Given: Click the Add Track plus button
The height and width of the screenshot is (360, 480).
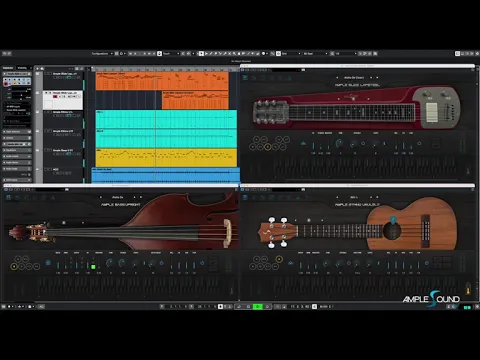Looking at the screenshot, I should [38, 68].
